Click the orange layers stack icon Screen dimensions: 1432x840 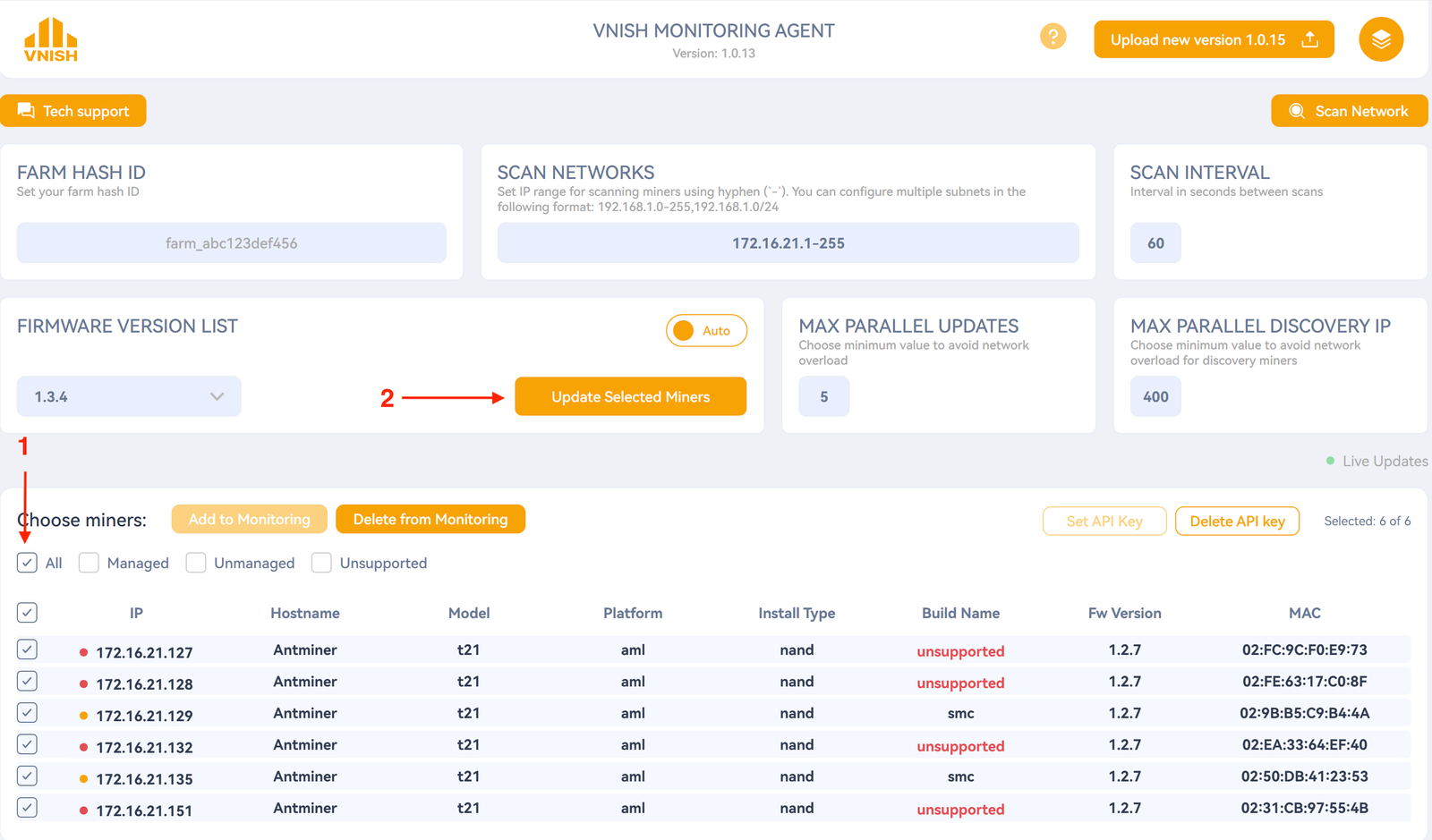pyautogui.click(x=1381, y=39)
